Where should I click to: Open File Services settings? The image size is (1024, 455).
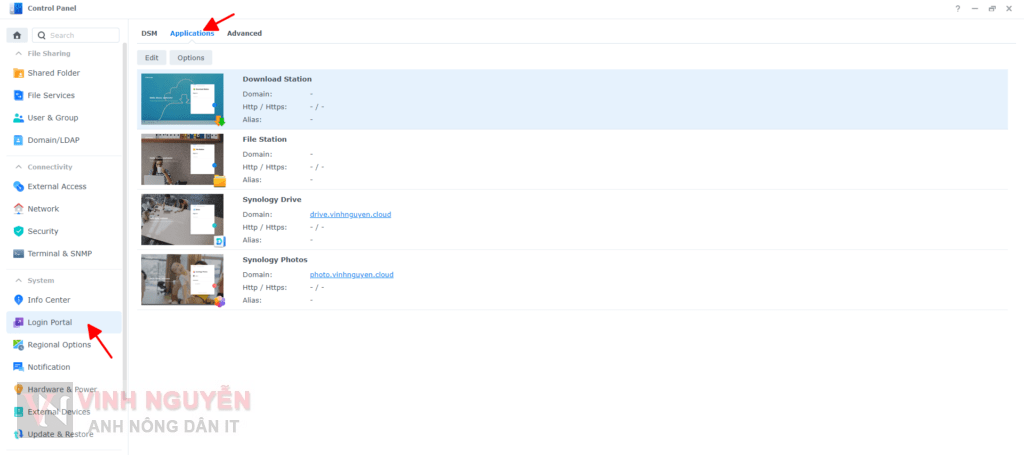tap(50, 96)
